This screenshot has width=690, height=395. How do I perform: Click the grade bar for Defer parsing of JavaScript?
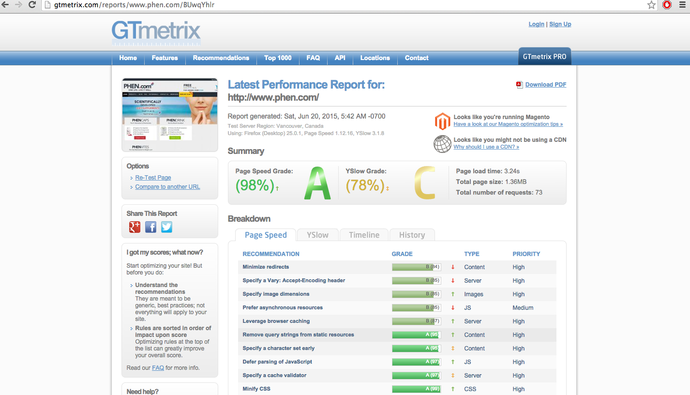tap(416, 362)
